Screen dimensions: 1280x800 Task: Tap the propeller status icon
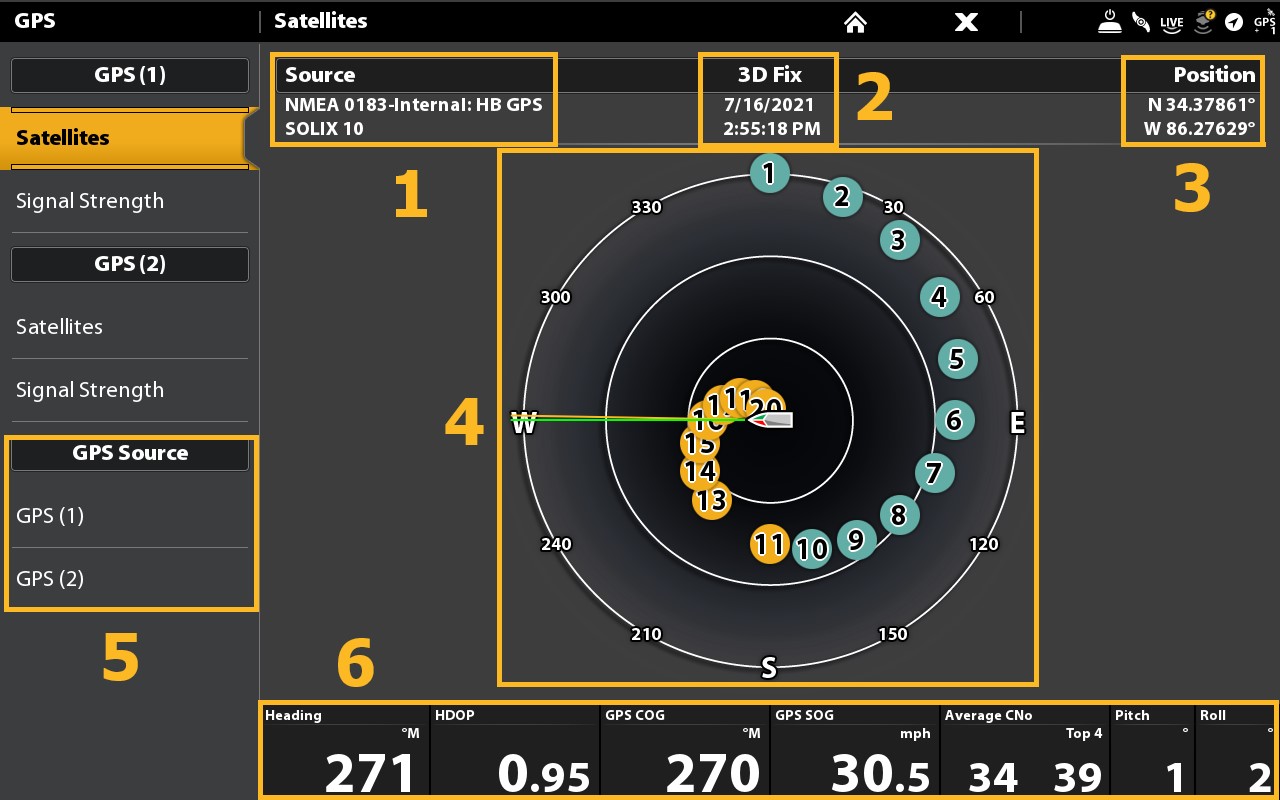tap(1140, 21)
